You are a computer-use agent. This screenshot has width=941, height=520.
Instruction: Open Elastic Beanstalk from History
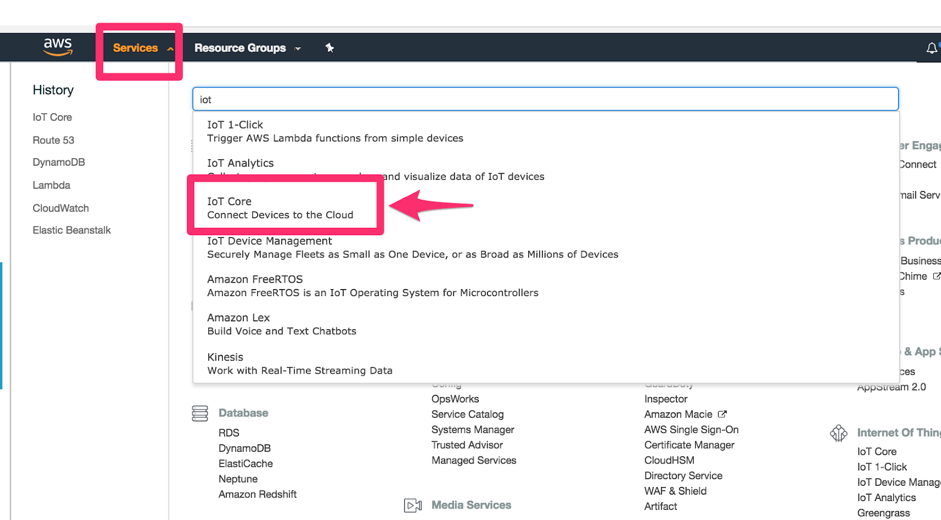pos(71,230)
